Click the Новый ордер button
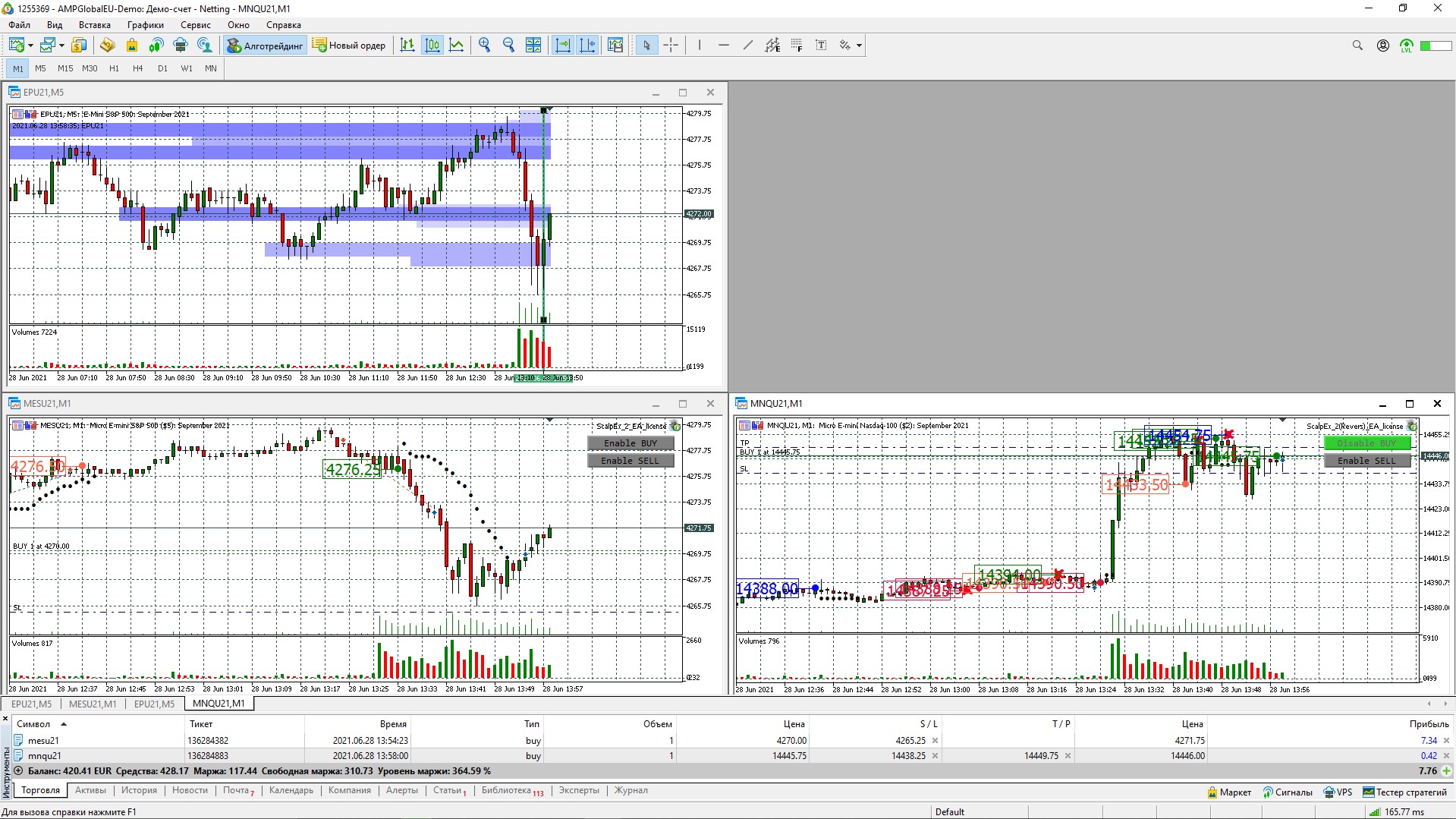Image resolution: width=1456 pixels, height=819 pixels. coord(349,46)
